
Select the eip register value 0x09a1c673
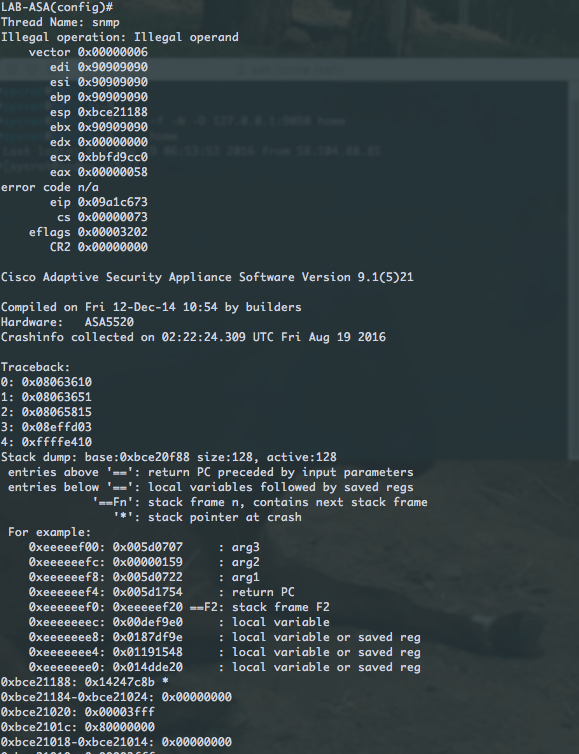(113, 202)
